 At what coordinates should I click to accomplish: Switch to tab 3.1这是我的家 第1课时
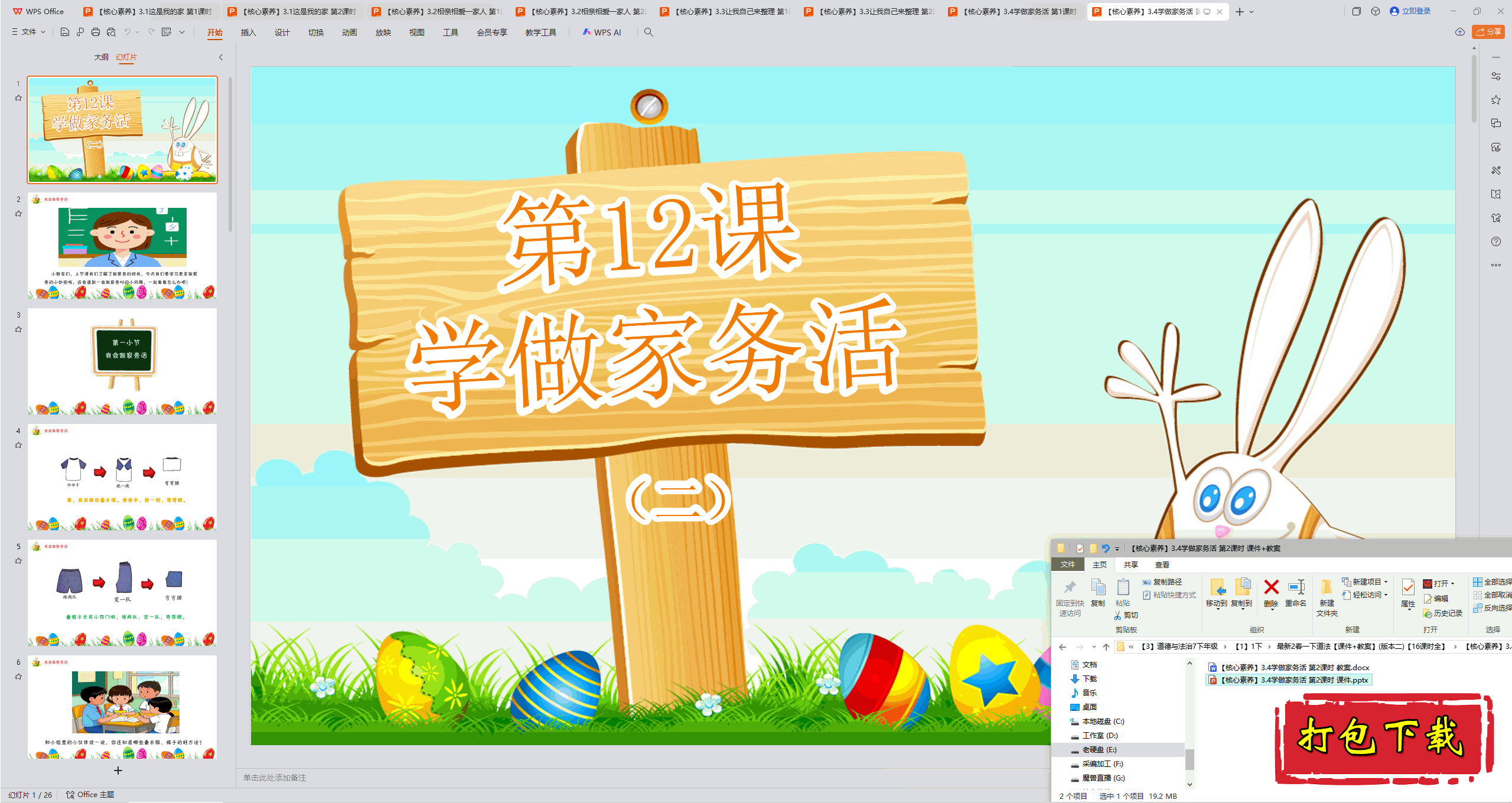click(x=148, y=12)
